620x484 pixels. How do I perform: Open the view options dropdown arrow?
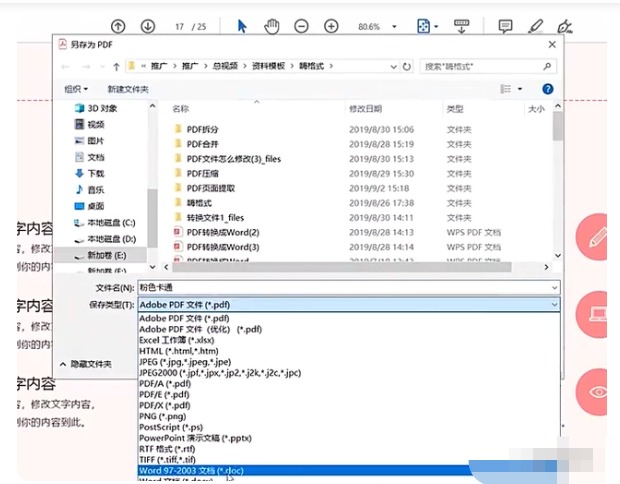[520, 89]
